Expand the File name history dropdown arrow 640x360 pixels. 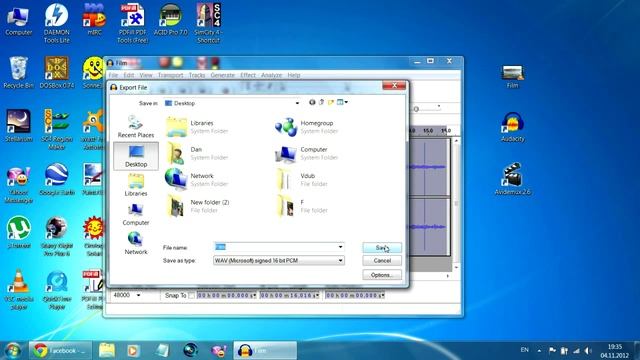click(x=340, y=247)
